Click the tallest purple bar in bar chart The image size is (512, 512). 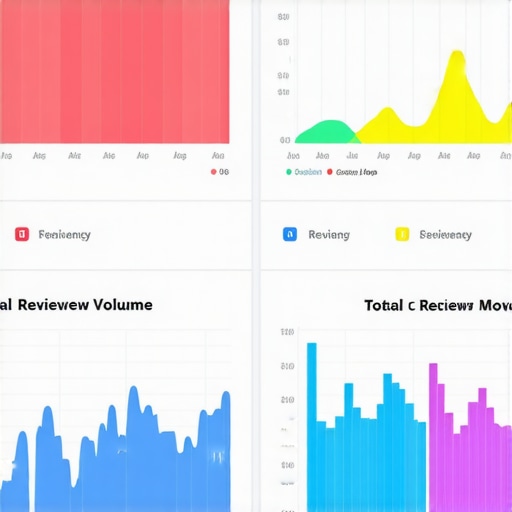click(x=433, y=437)
